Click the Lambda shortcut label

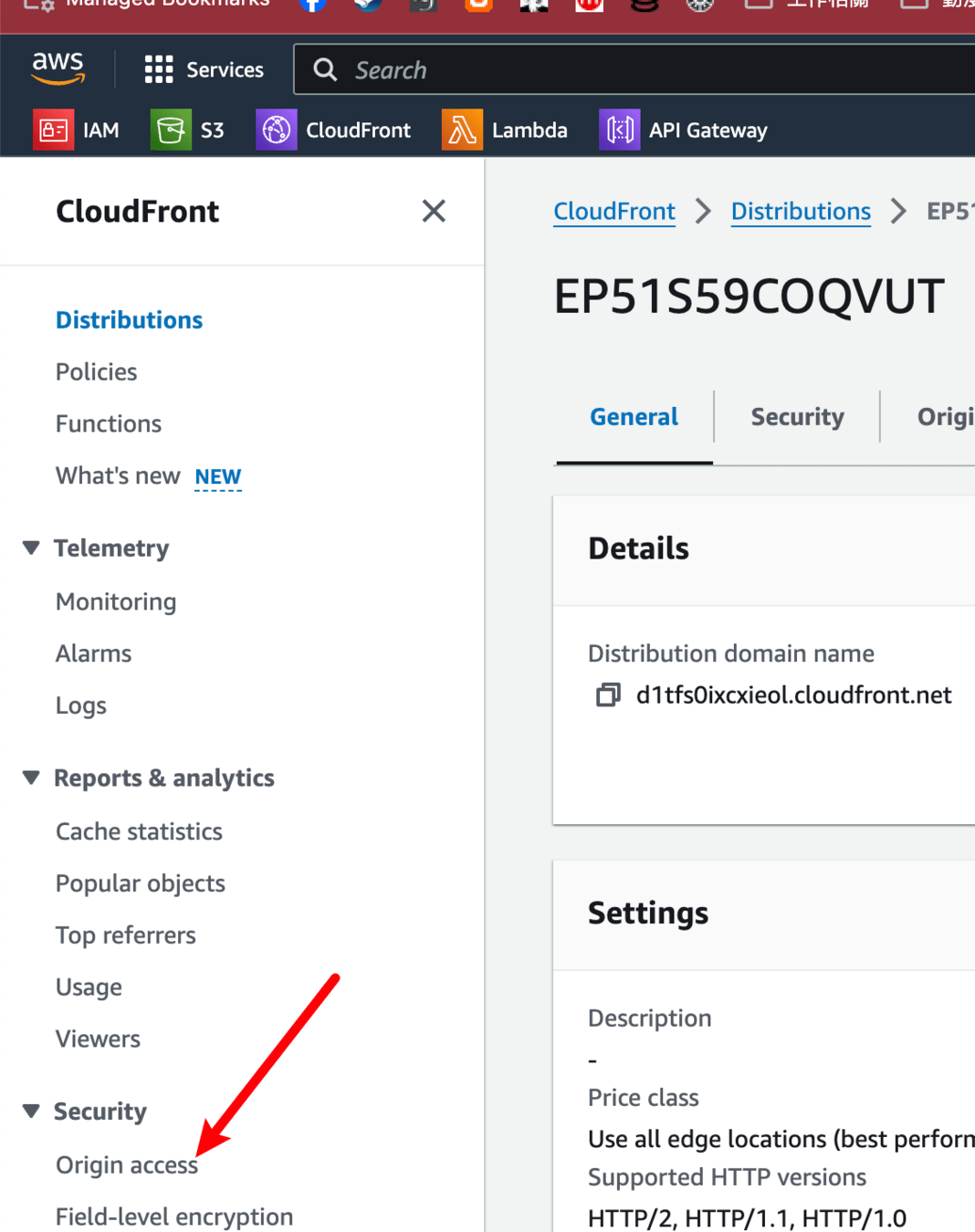529,131
